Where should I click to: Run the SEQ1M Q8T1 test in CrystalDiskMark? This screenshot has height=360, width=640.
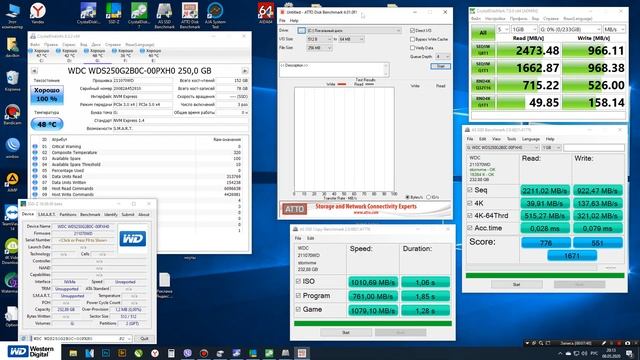483,51
